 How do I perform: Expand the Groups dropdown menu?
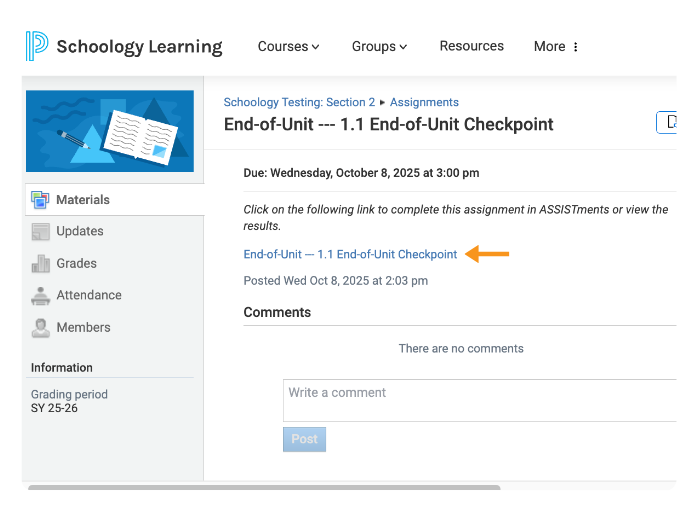tap(379, 46)
